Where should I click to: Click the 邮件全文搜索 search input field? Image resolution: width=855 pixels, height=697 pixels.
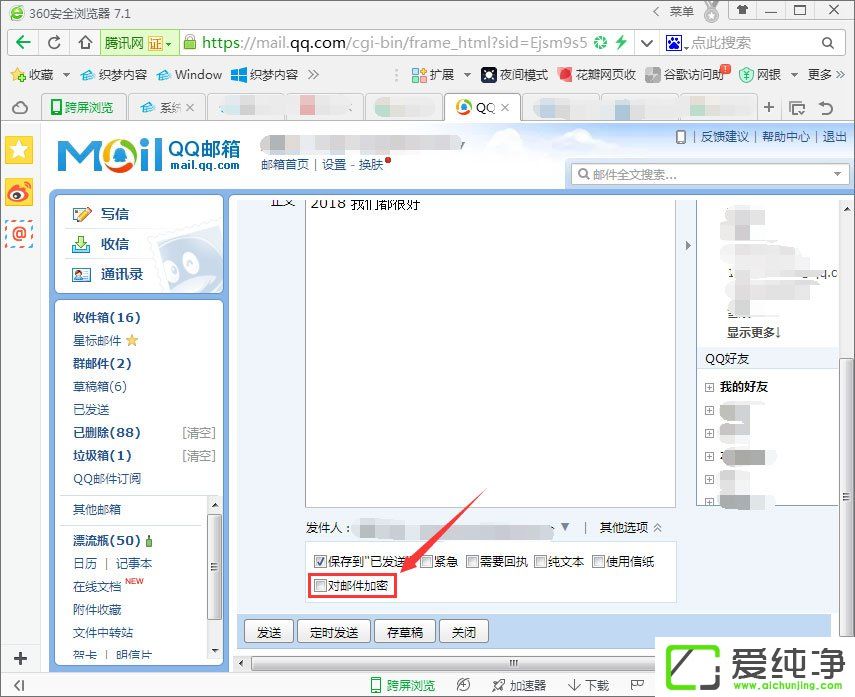[x=710, y=173]
